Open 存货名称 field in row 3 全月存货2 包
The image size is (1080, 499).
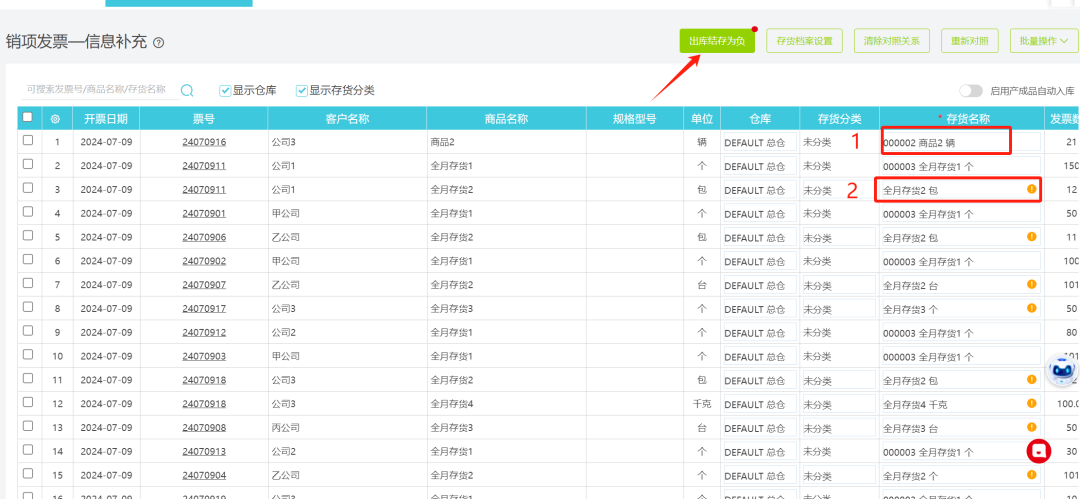point(961,190)
